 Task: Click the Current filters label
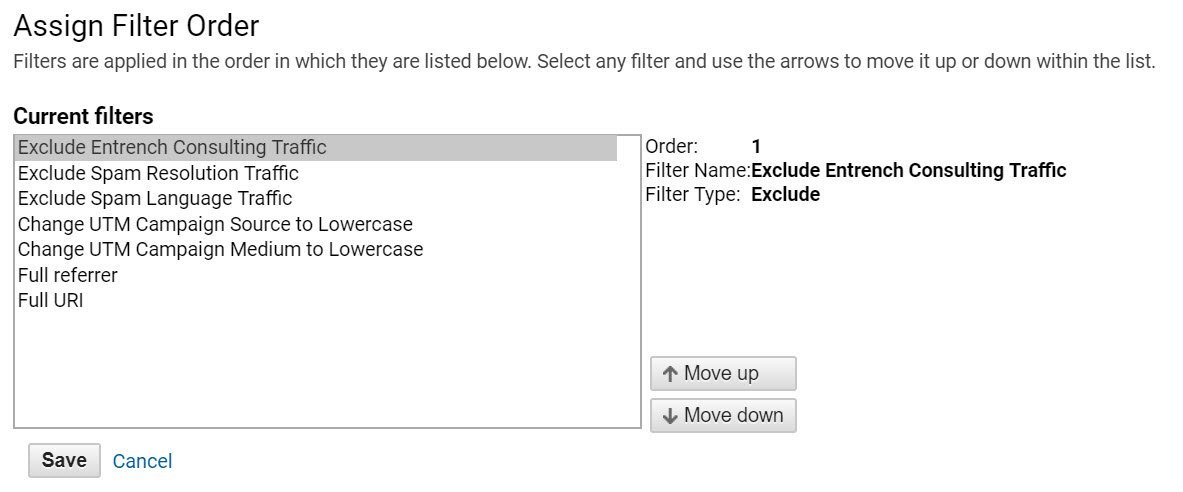[x=83, y=116]
